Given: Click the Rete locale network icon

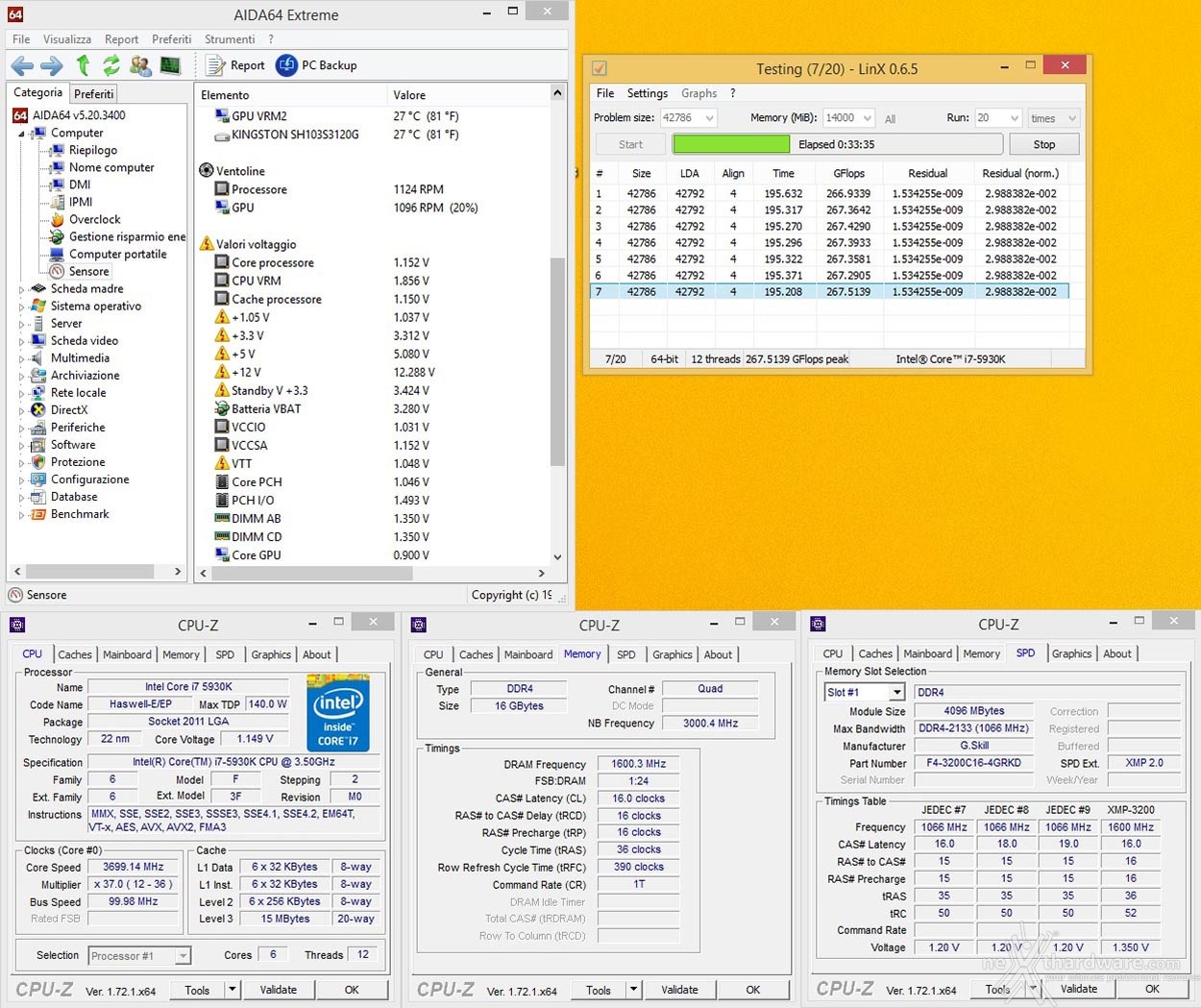Looking at the screenshot, I should [x=38, y=392].
